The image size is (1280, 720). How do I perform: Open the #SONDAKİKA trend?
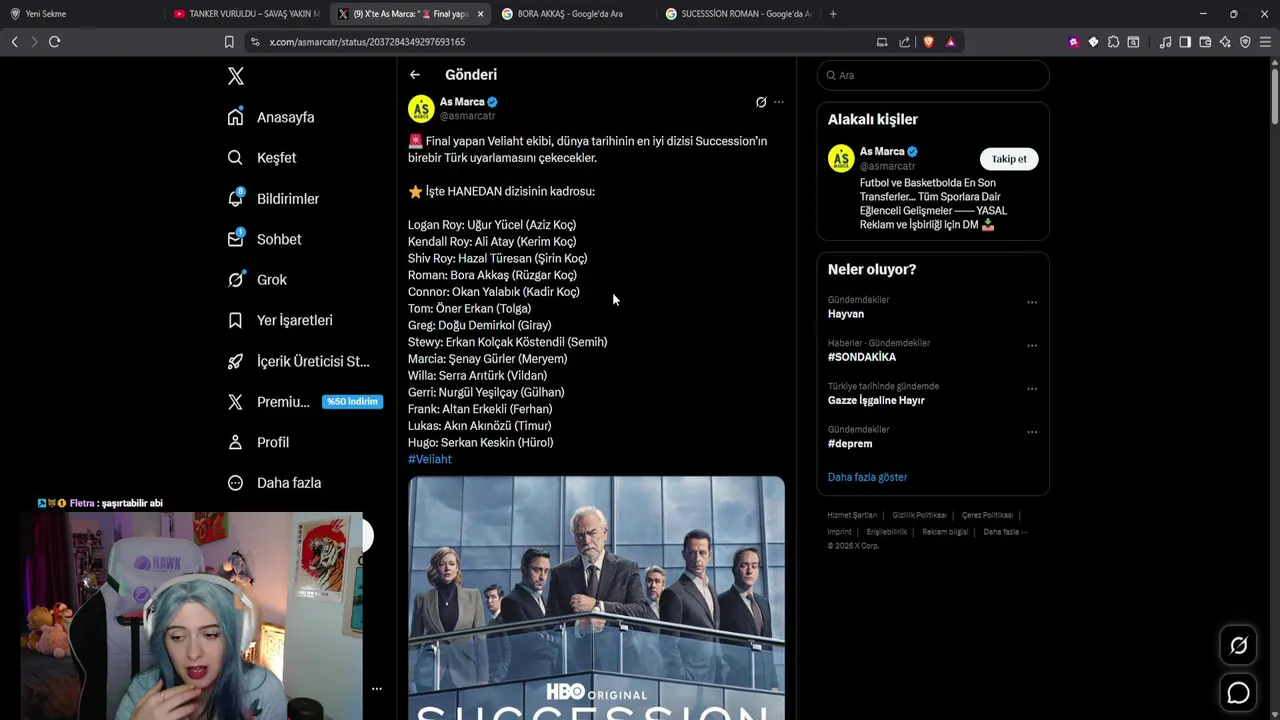coord(862,357)
